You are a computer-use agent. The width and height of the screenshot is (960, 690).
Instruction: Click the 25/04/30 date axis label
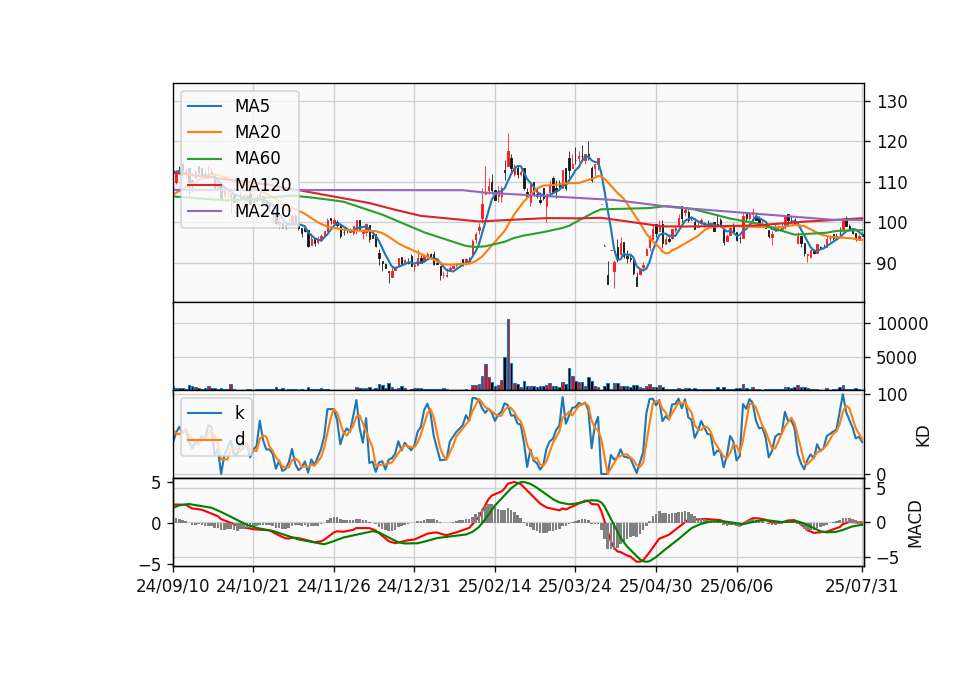[656, 586]
